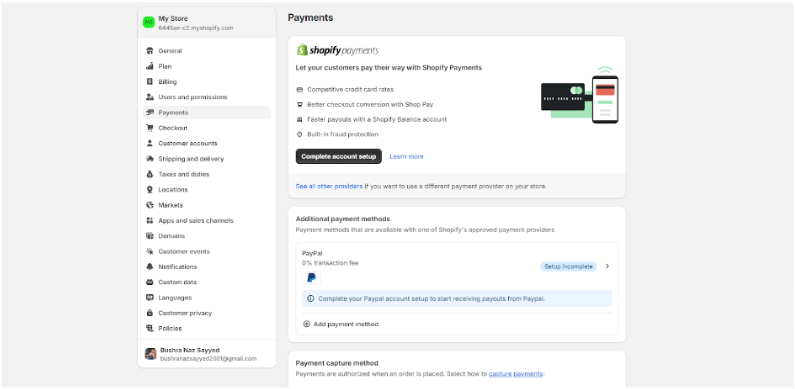
Task: Click the Checkout cart icon
Action: click(x=150, y=128)
